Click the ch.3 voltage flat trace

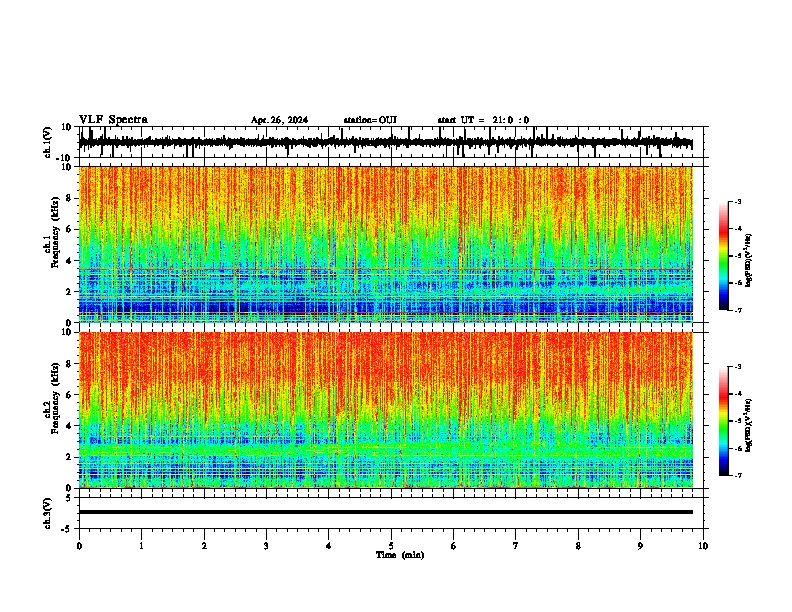click(385, 512)
